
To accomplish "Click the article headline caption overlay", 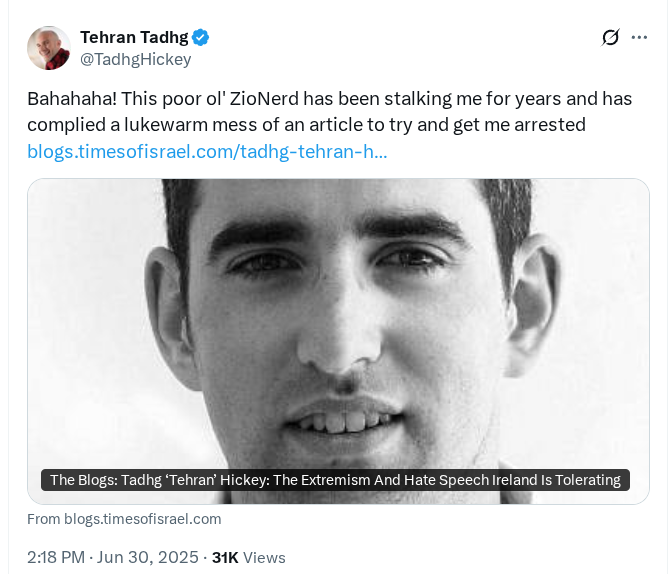I will coord(335,480).
